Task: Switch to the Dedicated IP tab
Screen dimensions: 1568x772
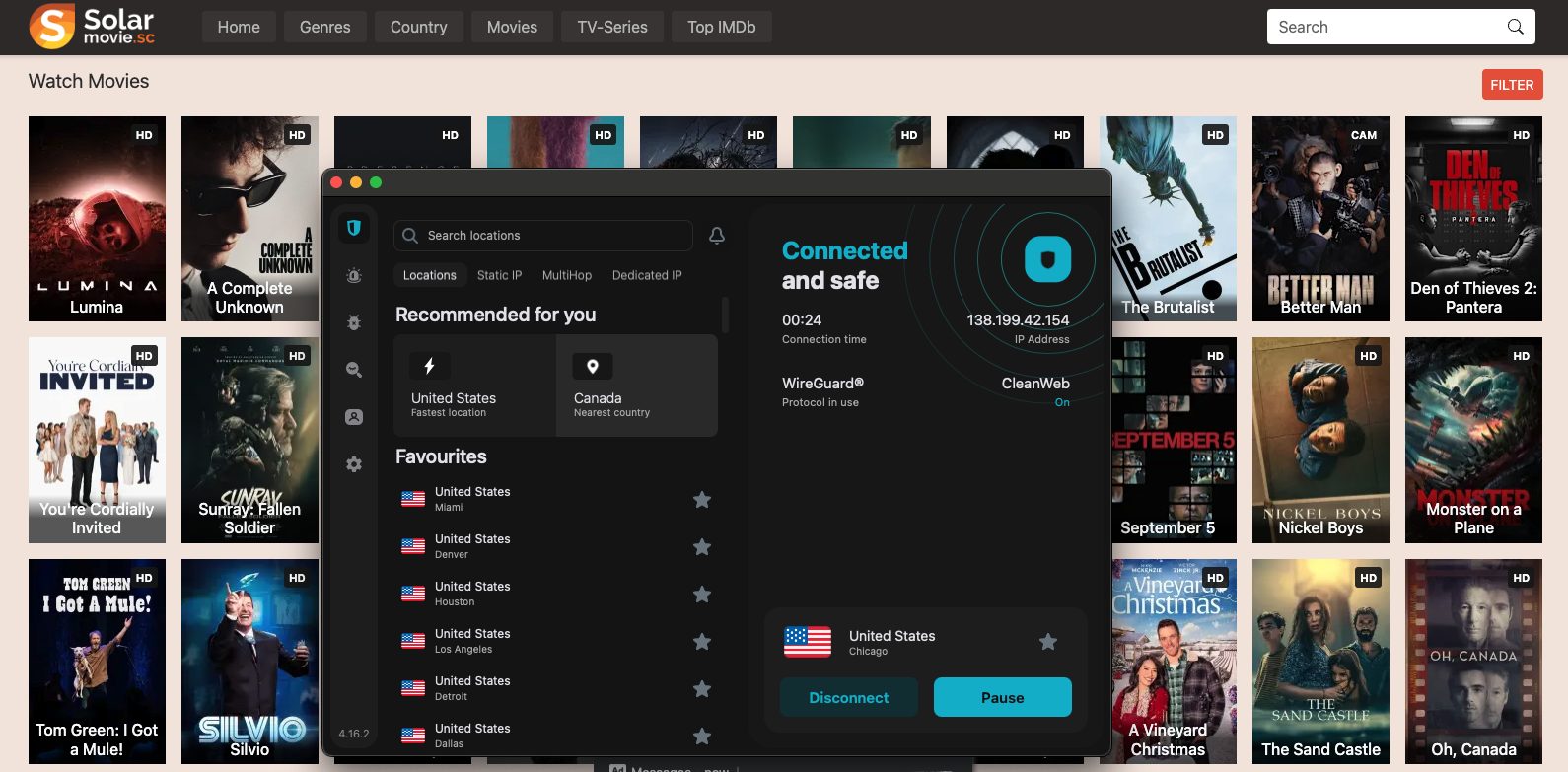Action: [647, 275]
